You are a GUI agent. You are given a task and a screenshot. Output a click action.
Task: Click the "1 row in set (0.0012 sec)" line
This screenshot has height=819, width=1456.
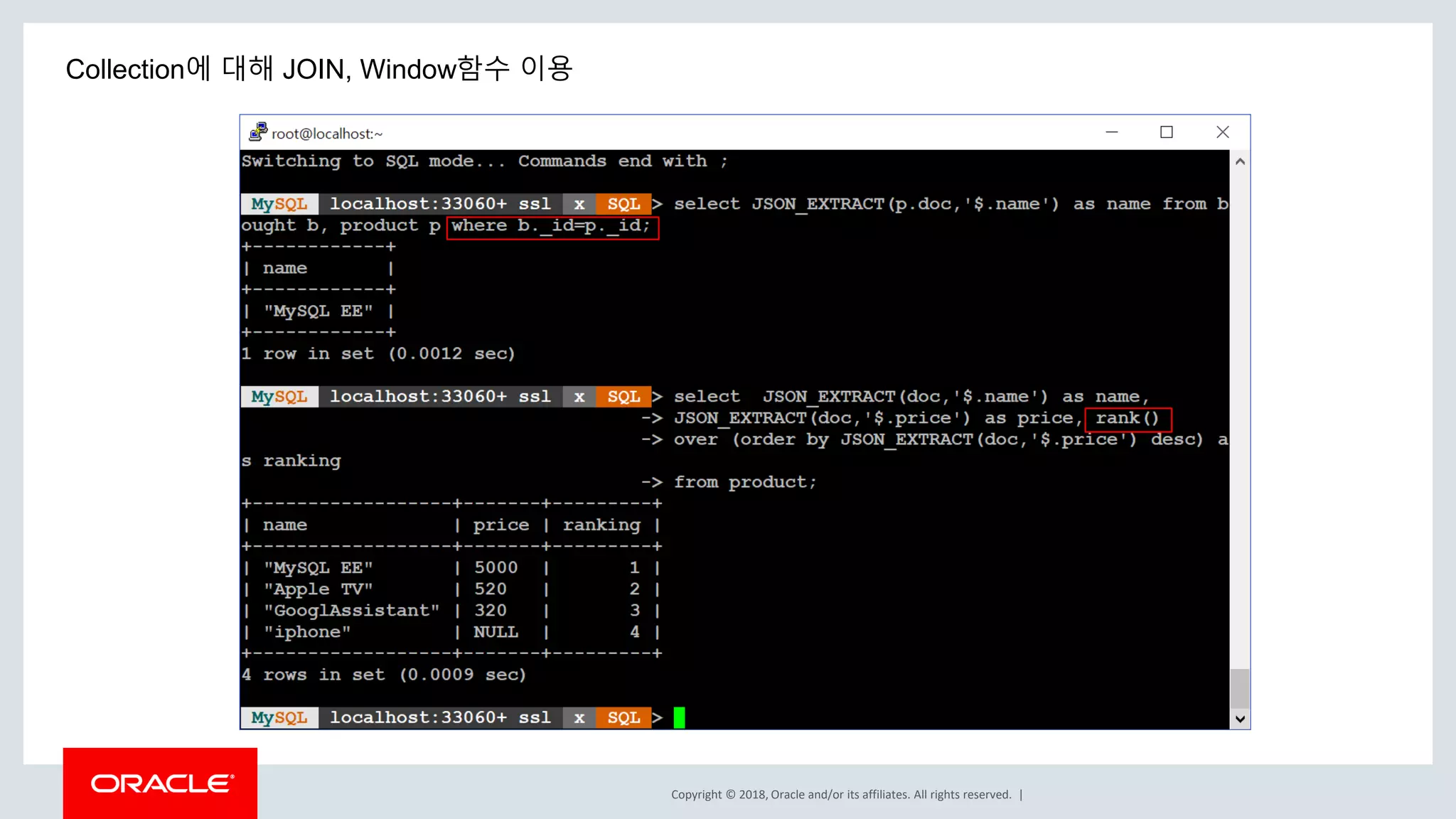tap(378, 354)
